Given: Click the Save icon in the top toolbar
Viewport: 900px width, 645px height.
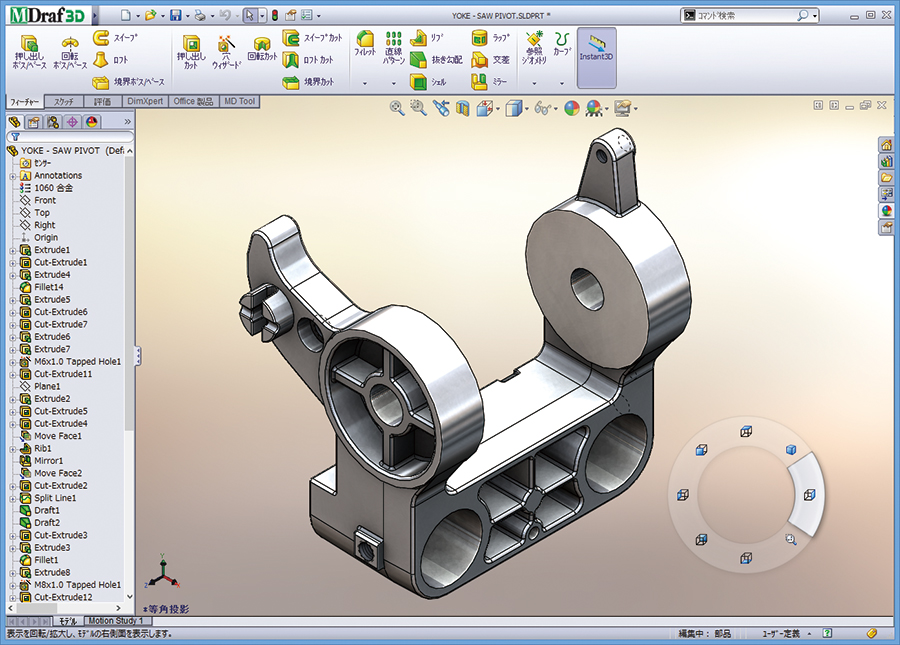Looking at the screenshot, I should (176, 16).
